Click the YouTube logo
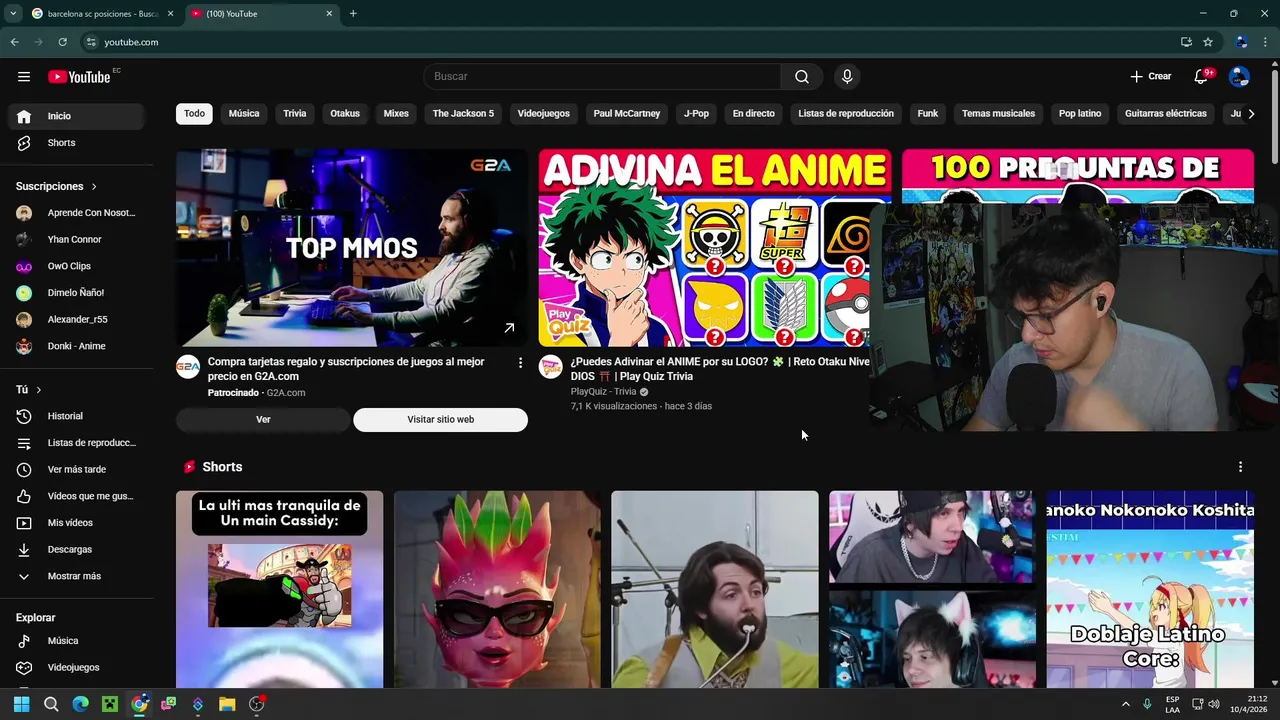This screenshot has height=720, width=1280. [79, 77]
